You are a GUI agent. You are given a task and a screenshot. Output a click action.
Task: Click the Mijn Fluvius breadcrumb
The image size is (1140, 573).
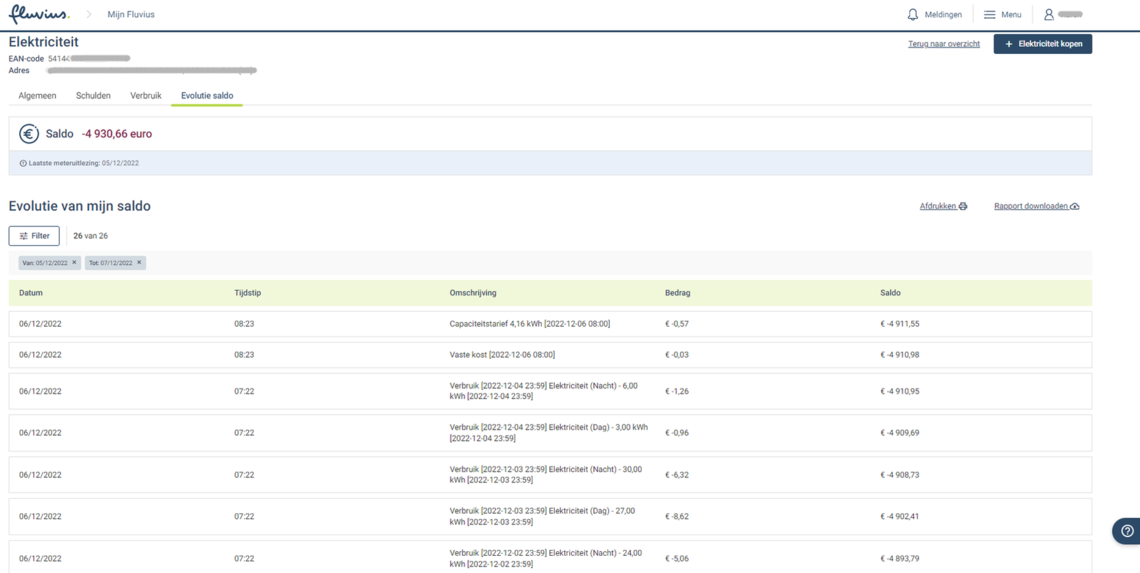pos(131,15)
